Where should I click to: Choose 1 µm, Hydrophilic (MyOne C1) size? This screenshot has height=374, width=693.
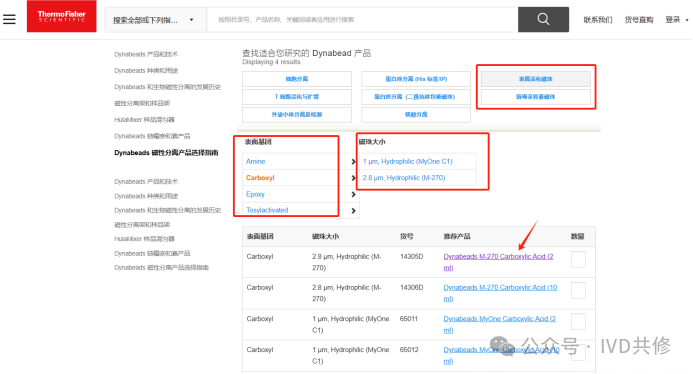pos(407,161)
